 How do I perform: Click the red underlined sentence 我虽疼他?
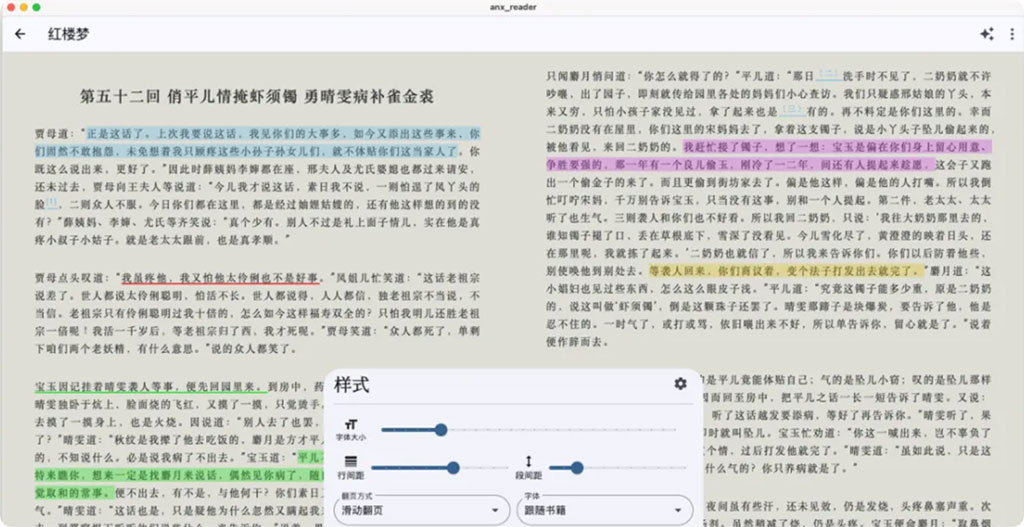[219, 277]
